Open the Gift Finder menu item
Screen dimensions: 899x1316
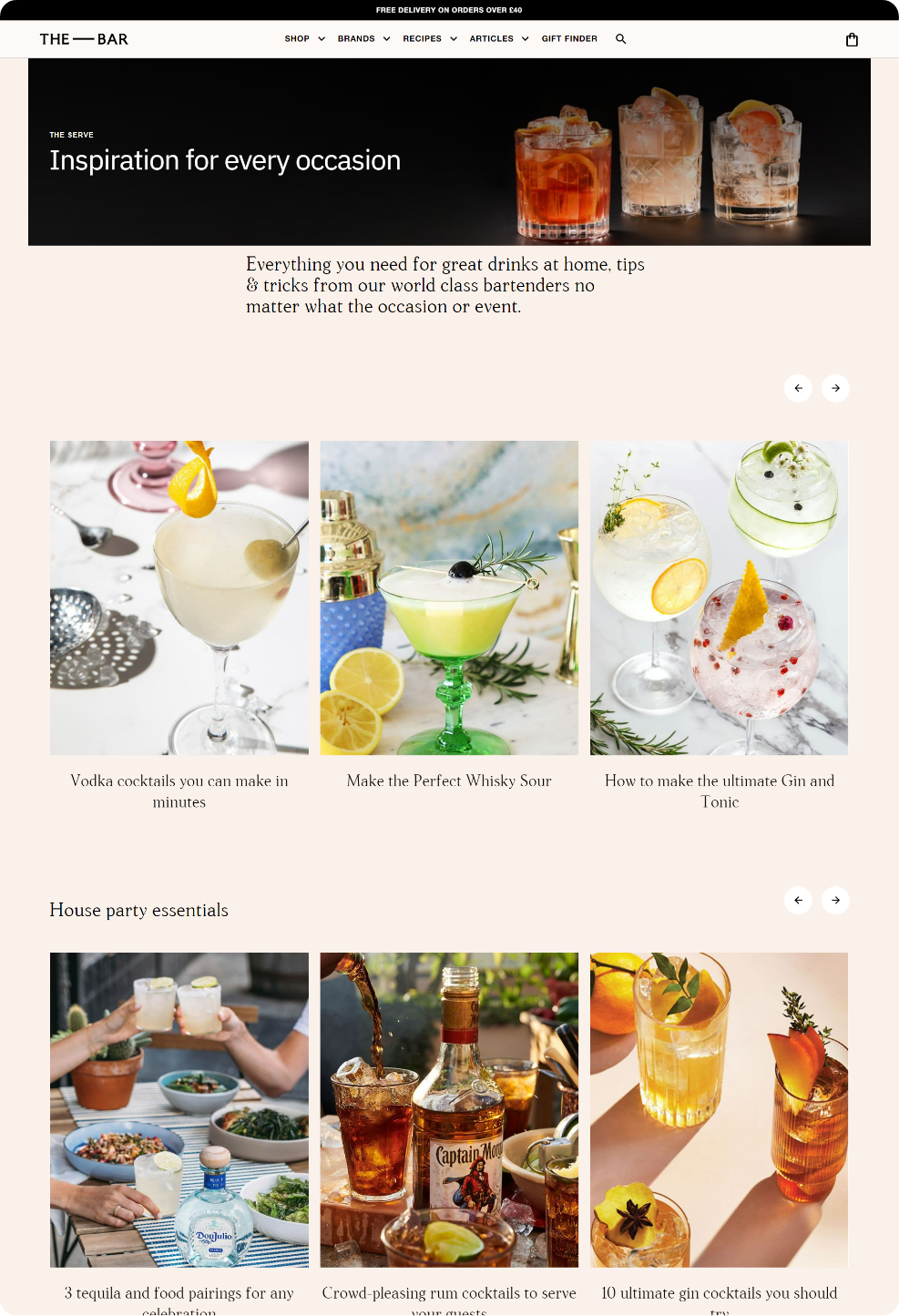[569, 39]
